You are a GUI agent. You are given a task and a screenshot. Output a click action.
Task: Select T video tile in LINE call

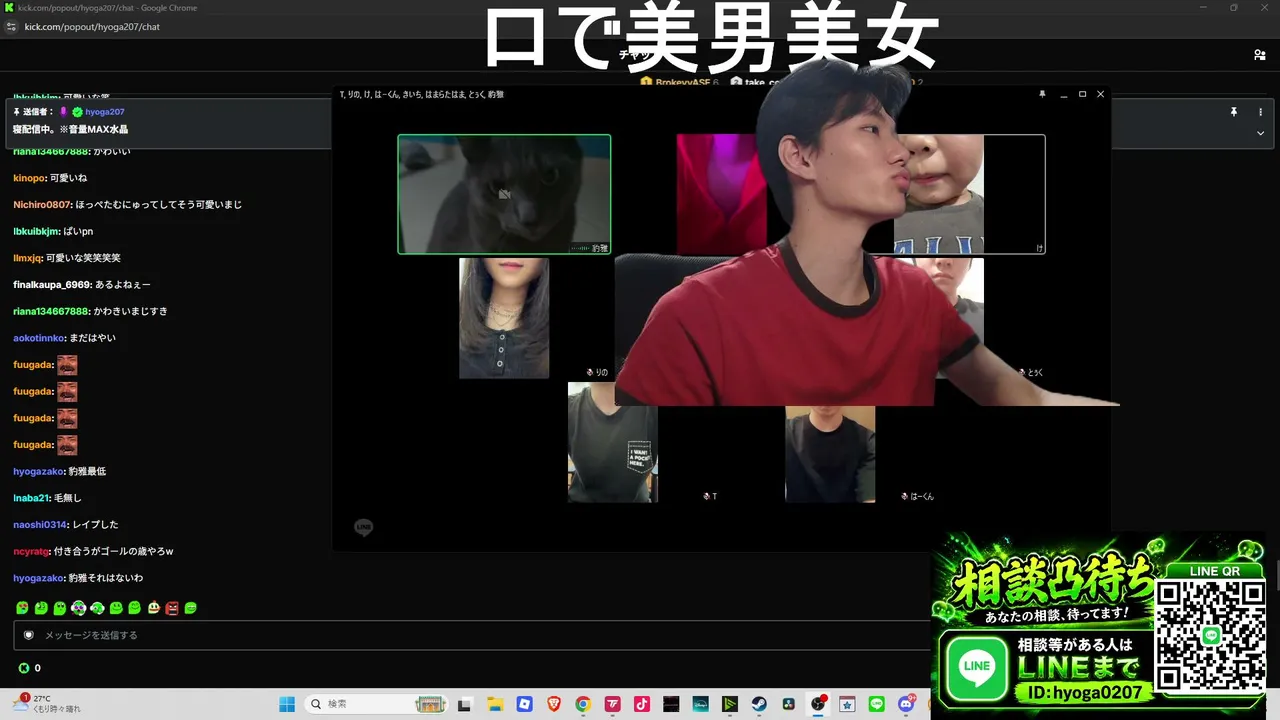point(613,442)
